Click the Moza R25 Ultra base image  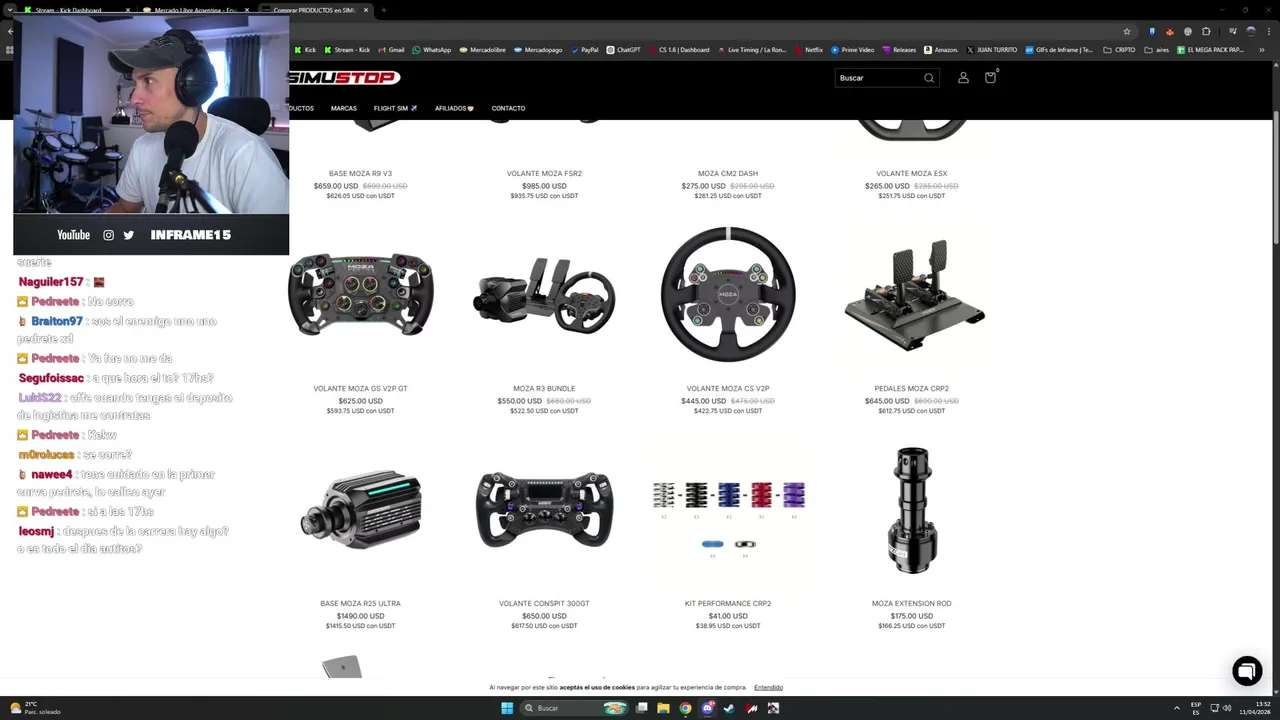(x=362, y=509)
